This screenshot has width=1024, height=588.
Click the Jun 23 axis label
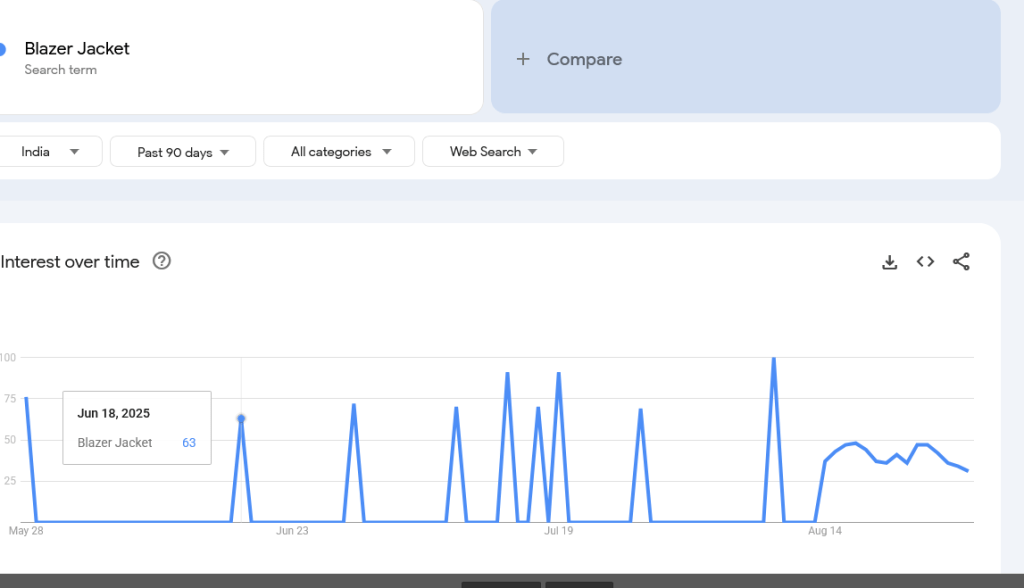point(292,531)
